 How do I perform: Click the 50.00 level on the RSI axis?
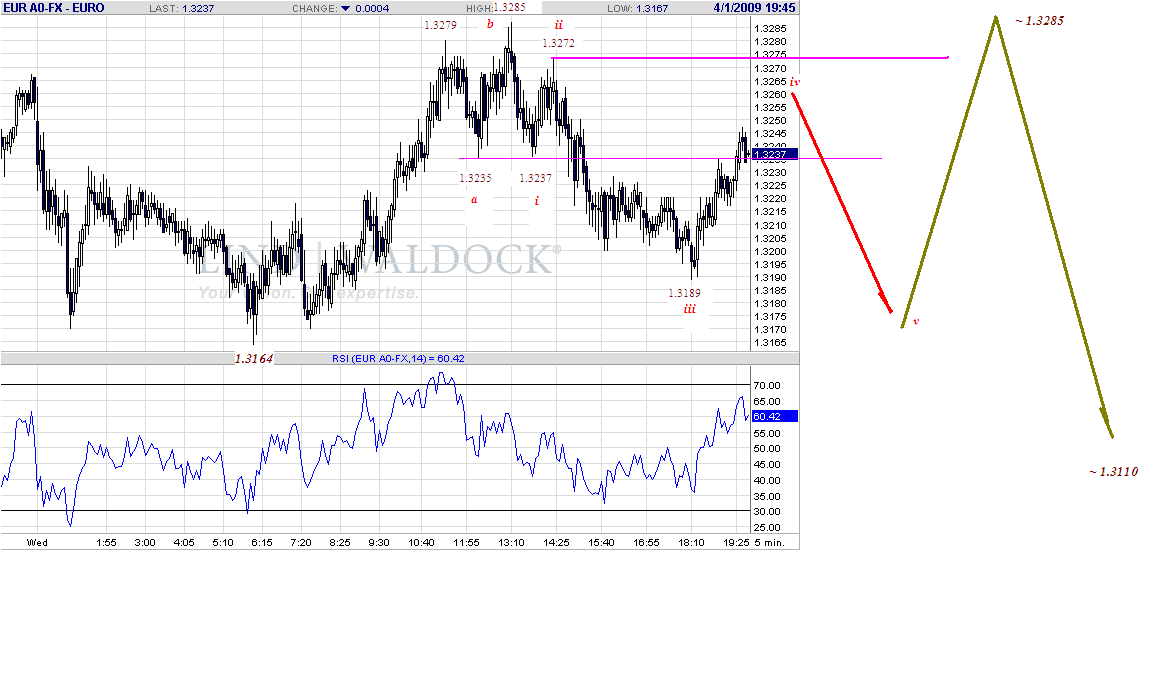(x=767, y=449)
